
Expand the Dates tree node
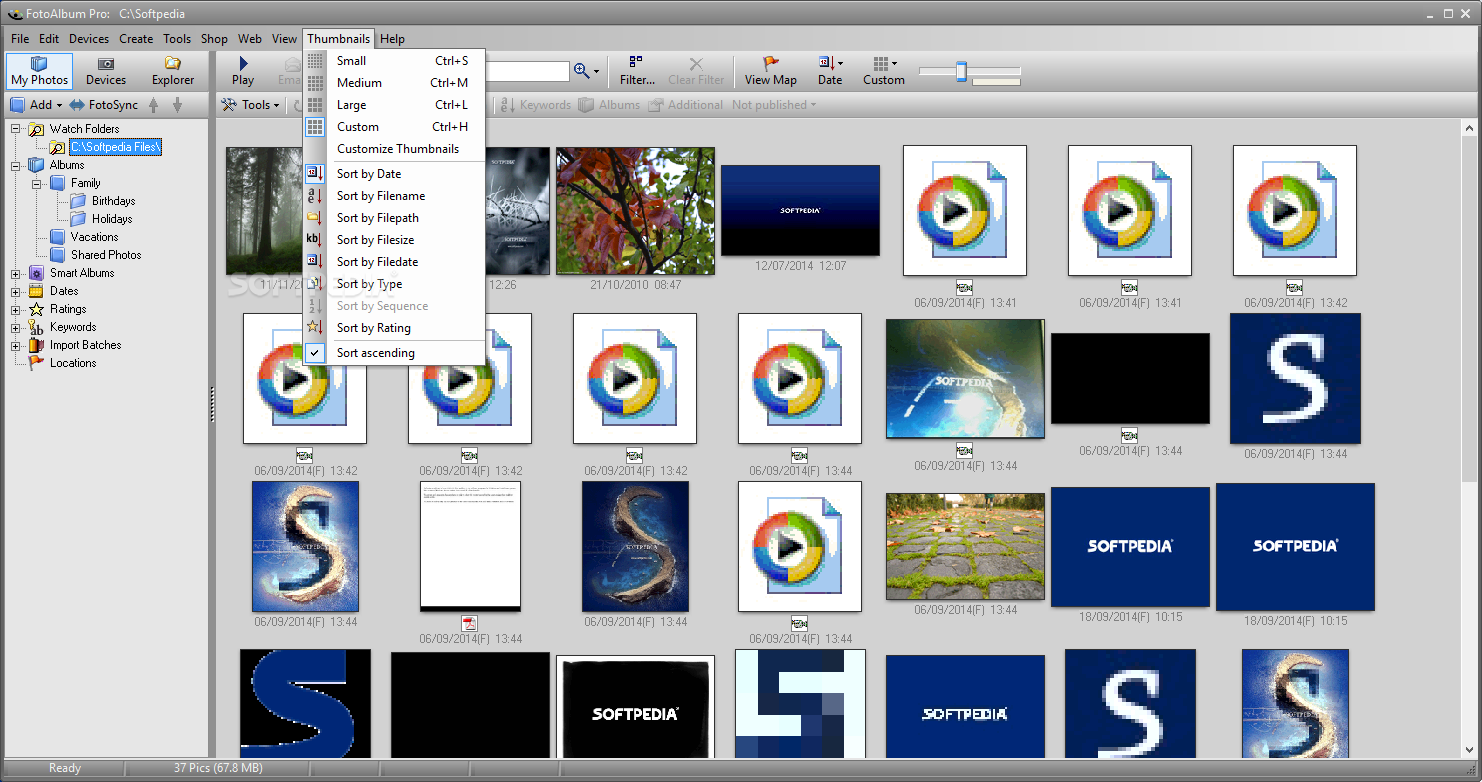point(16,291)
